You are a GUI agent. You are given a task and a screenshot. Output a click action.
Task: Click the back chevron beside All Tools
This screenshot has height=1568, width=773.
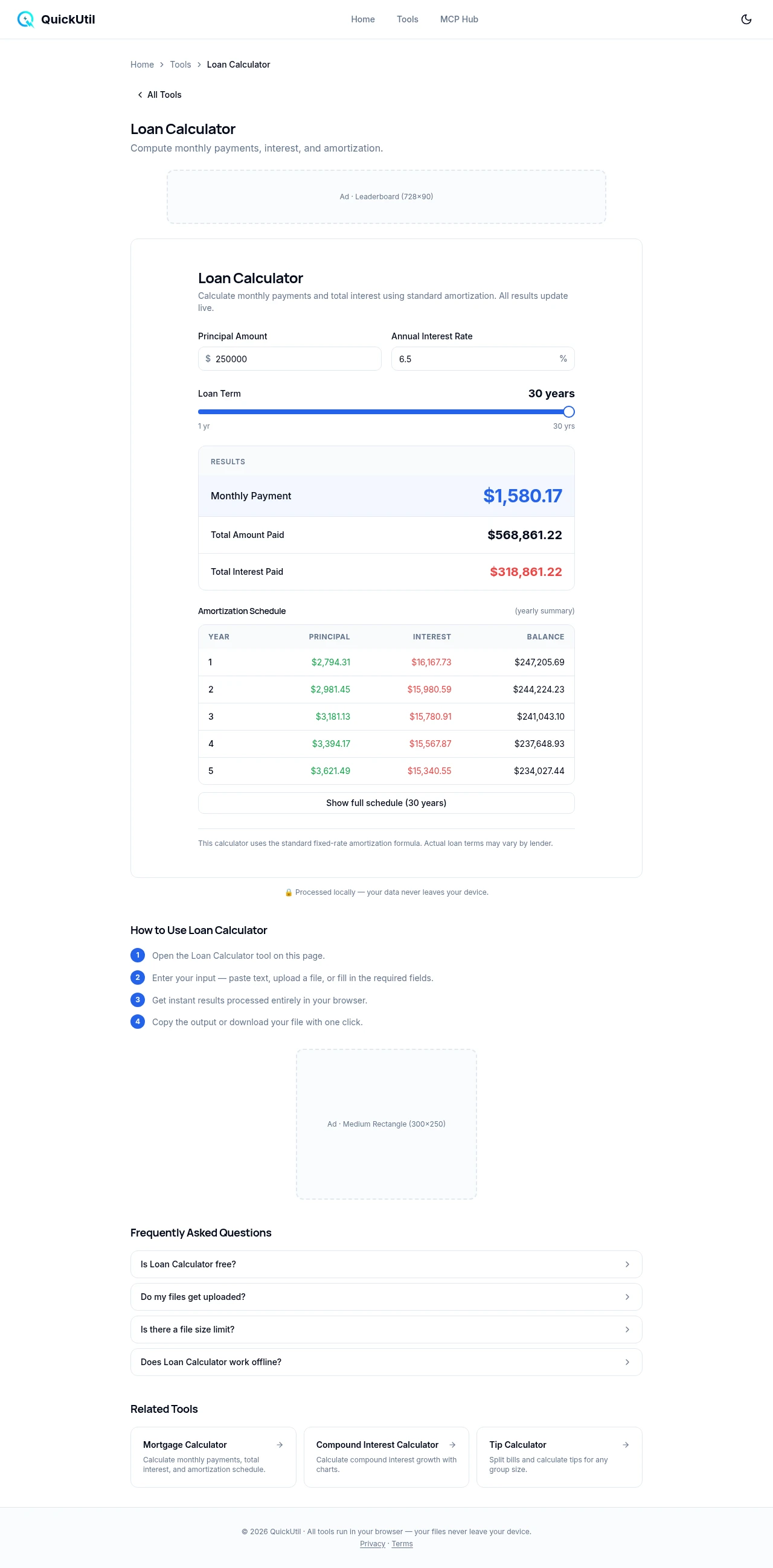coord(140,95)
